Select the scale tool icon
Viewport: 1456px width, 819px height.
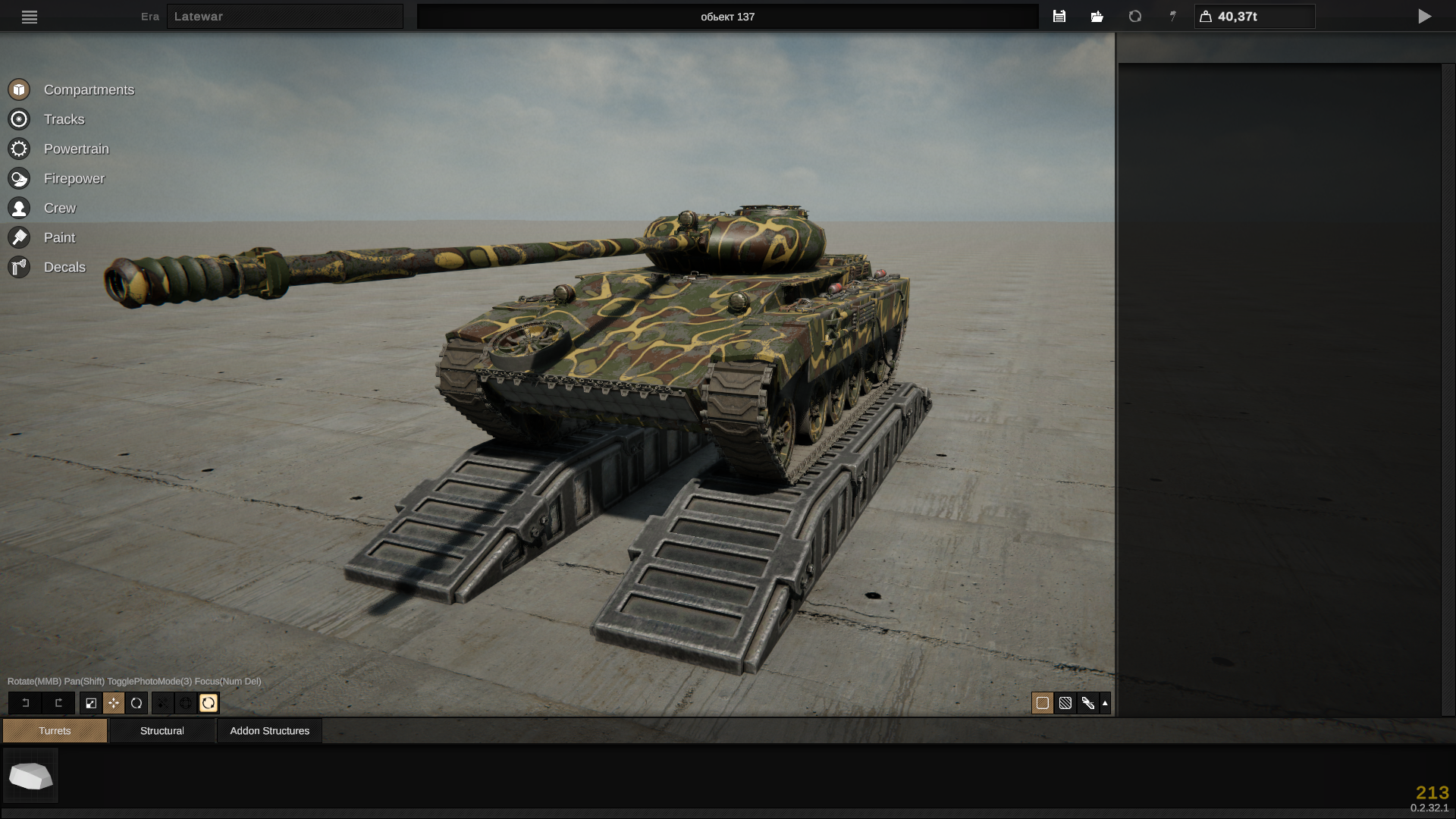point(91,703)
